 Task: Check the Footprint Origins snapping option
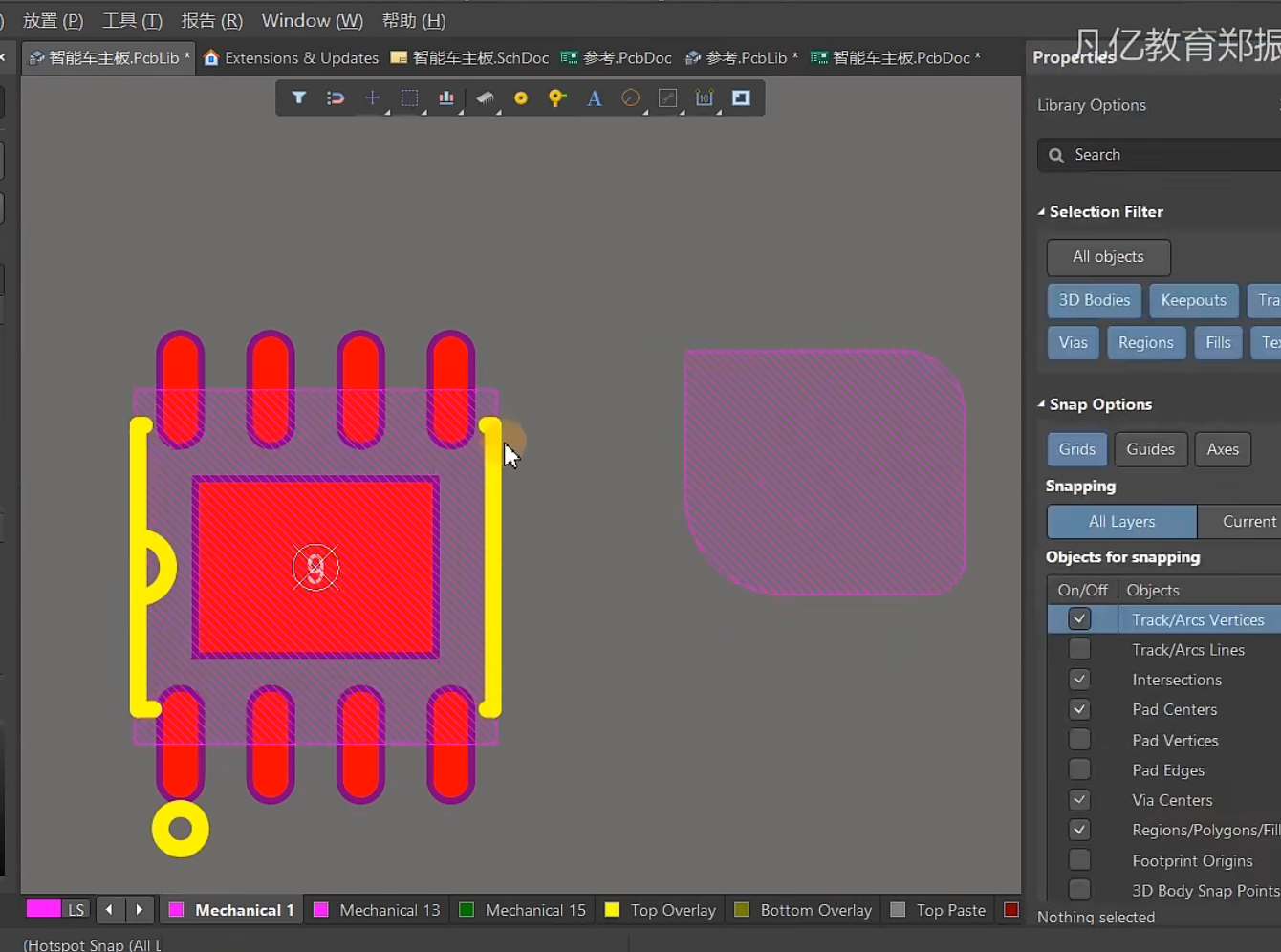pos(1078,860)
